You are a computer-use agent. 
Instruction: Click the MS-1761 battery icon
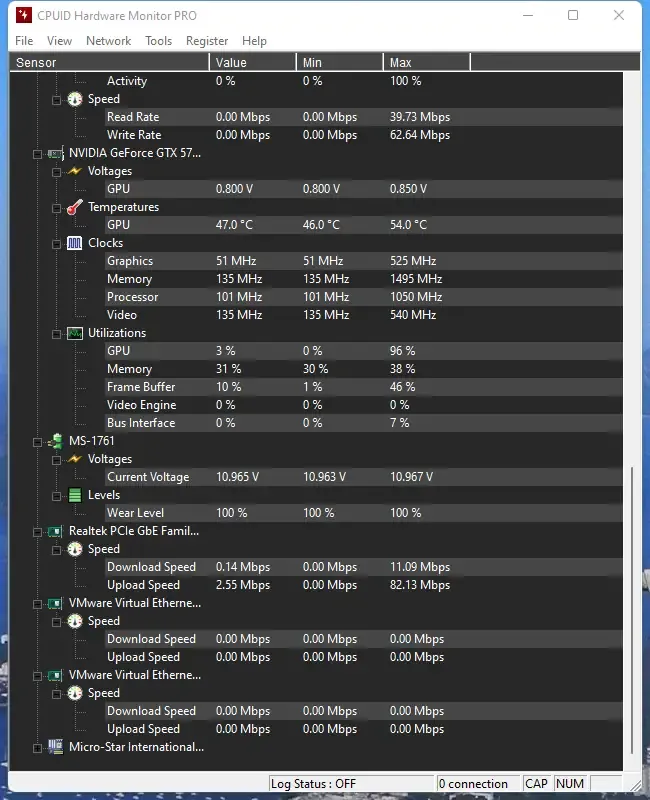(56, 441)
